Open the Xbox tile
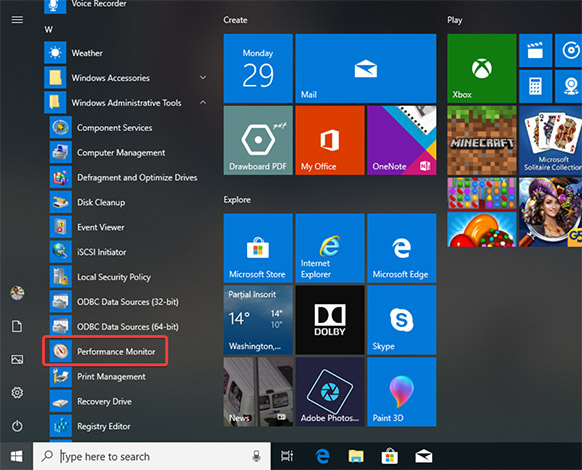Screen dimensions: 582x470 point(482,68)
